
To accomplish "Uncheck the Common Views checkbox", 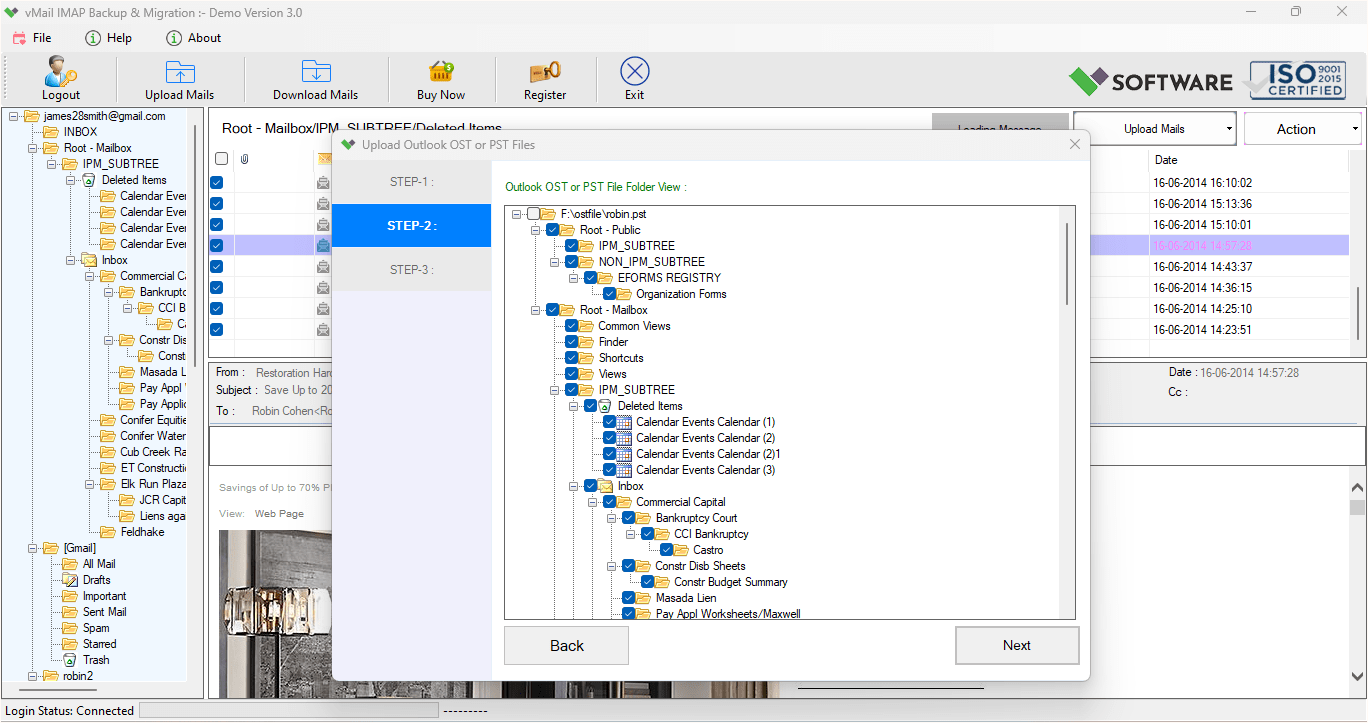I will 571,326.
